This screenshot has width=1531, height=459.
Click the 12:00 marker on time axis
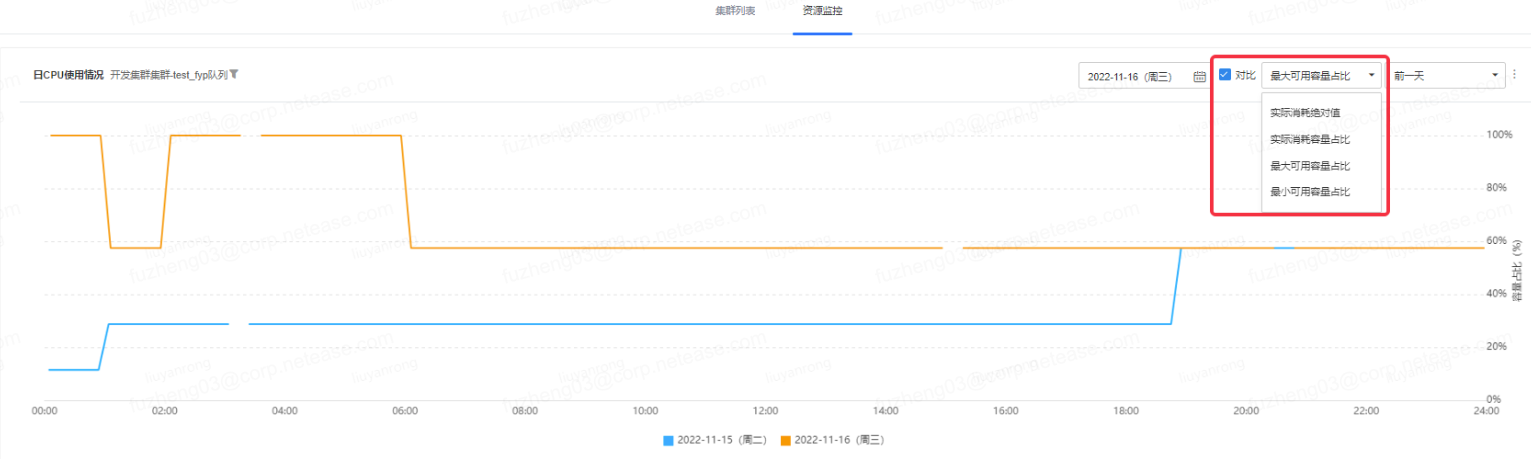click(766, 411)
